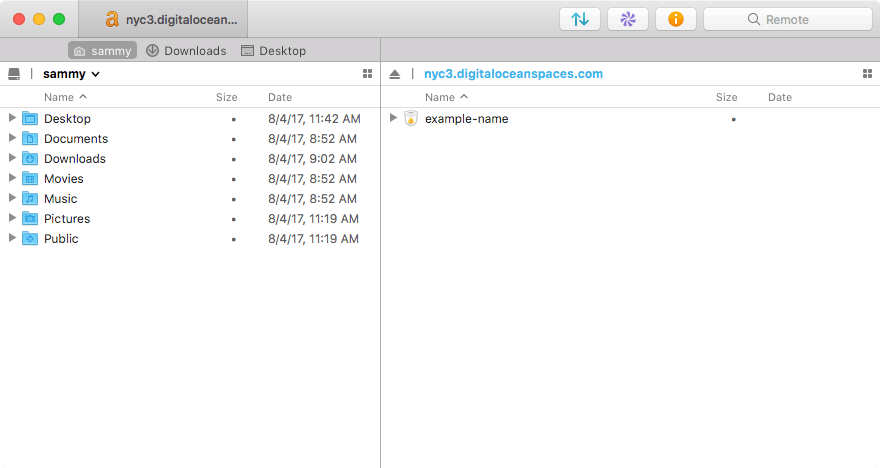Click the Music folder icon
The width and height of the screenshot is (880, 468).
click(x=30, y=199)
